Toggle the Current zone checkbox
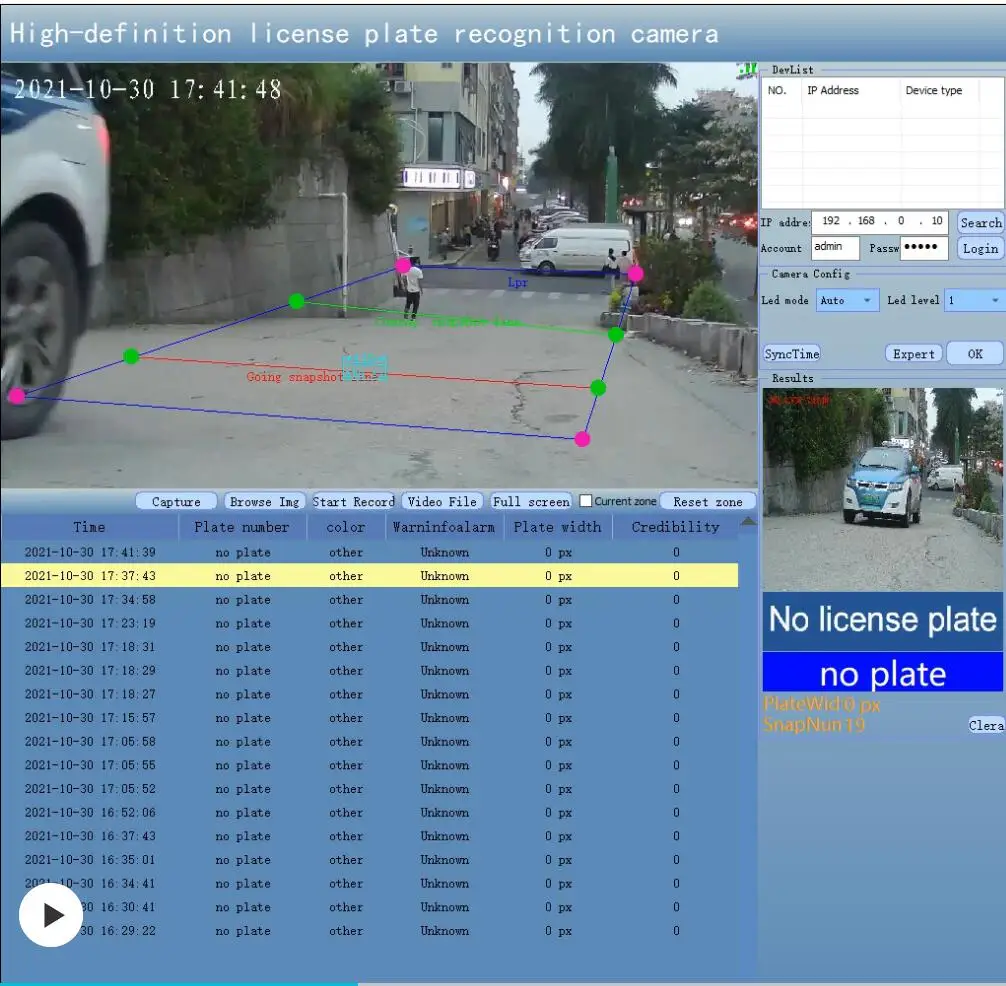The height and width of the screenshot is (986, 1006). coord(586,501)
